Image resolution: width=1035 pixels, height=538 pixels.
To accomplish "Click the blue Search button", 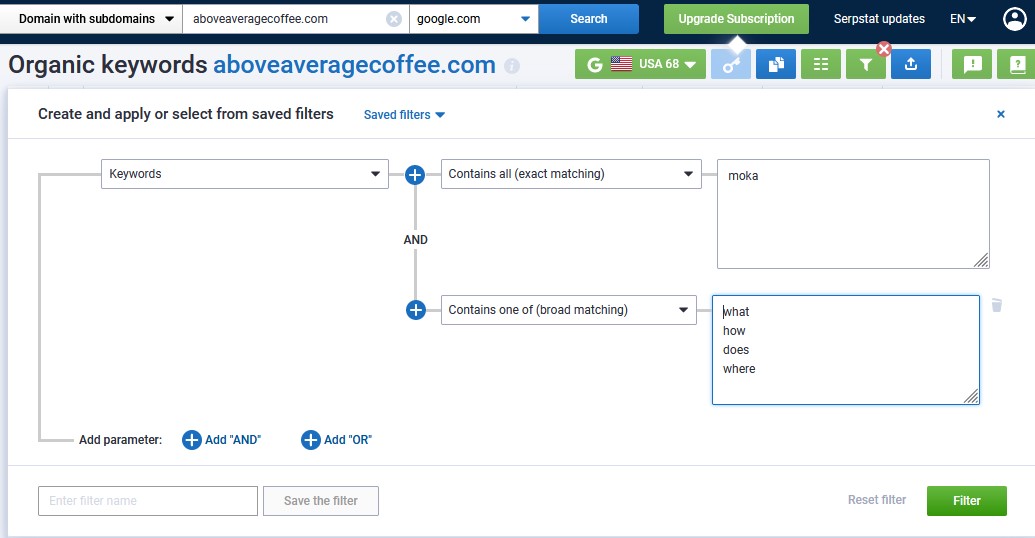I will pyautogui.click(x=589, y=18).
